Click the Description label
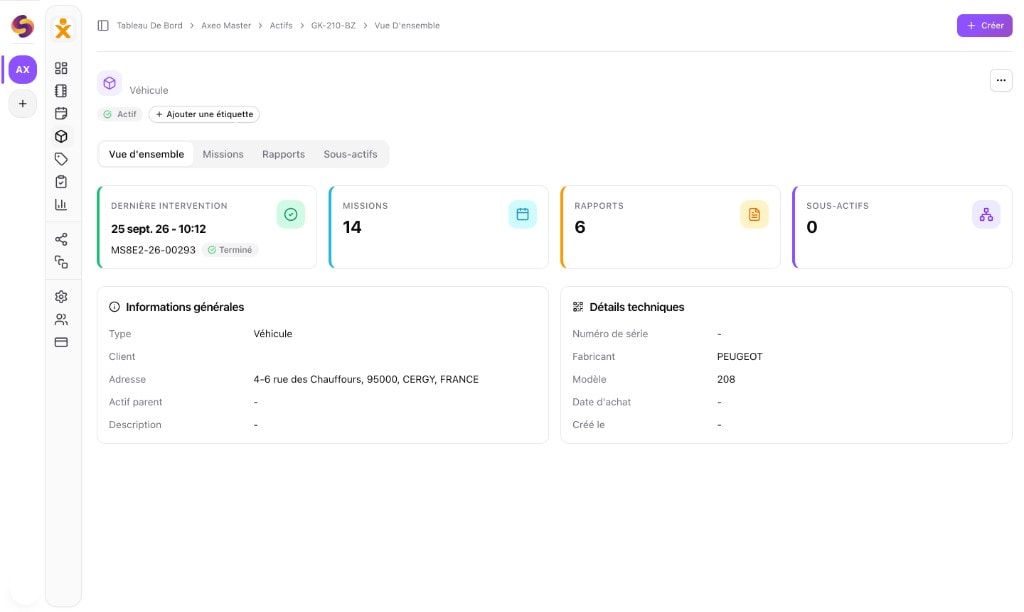1024x612 pixels. (135, 425)
